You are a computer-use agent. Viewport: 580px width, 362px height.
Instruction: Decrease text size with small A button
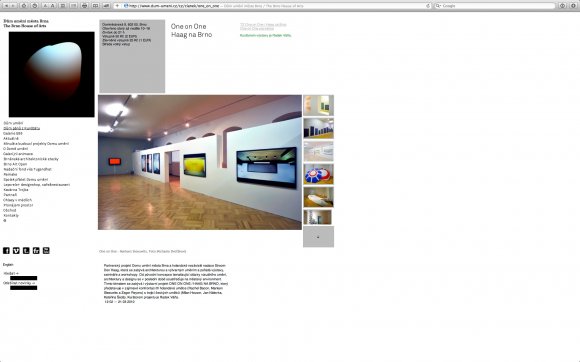click(45, 6)
